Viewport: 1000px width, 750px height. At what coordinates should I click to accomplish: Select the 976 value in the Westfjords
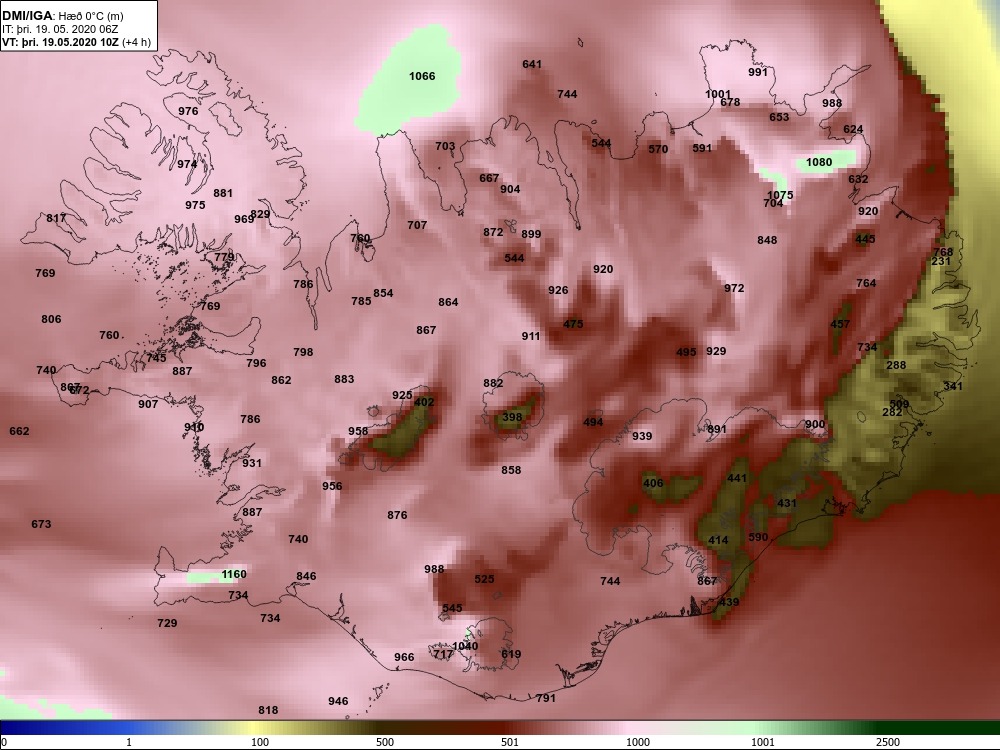[188, 111]
